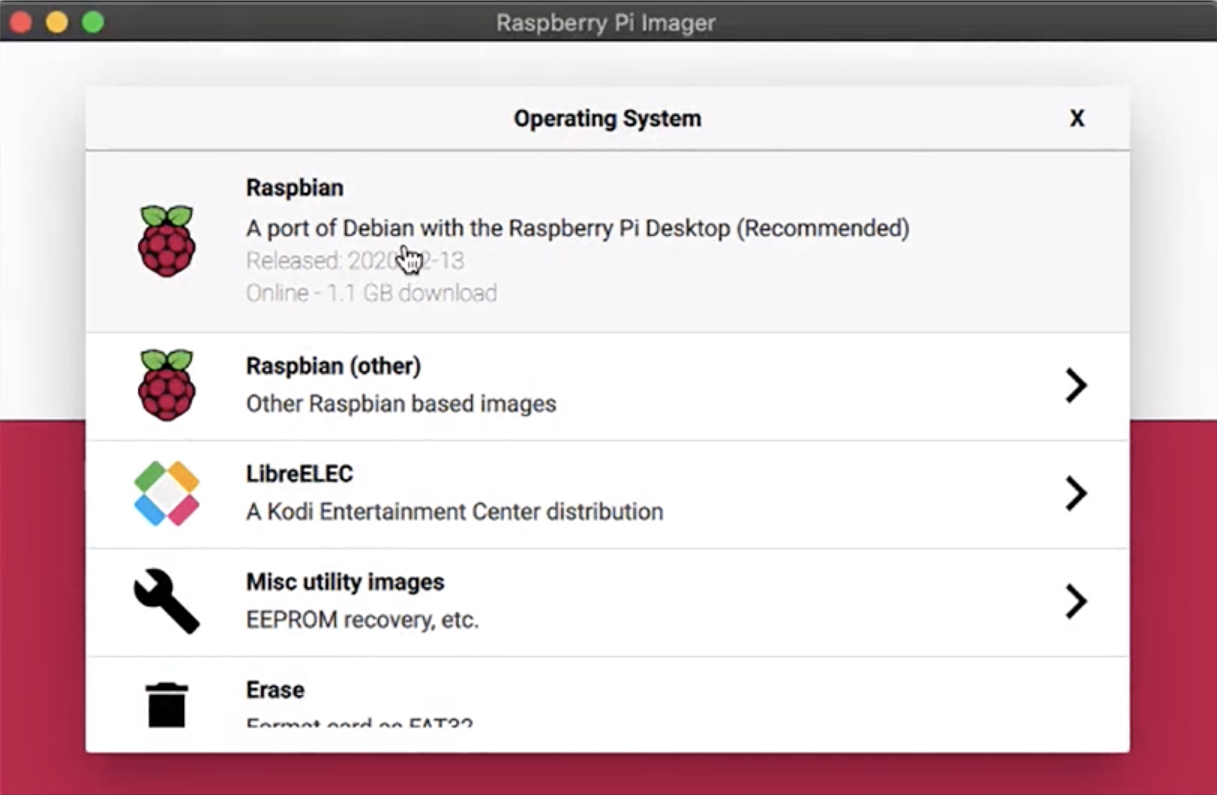Image resolution: width=1217 pixels, height=795 pixels.
Task: Close the Operating System dialog with X
Action: 1077,118
